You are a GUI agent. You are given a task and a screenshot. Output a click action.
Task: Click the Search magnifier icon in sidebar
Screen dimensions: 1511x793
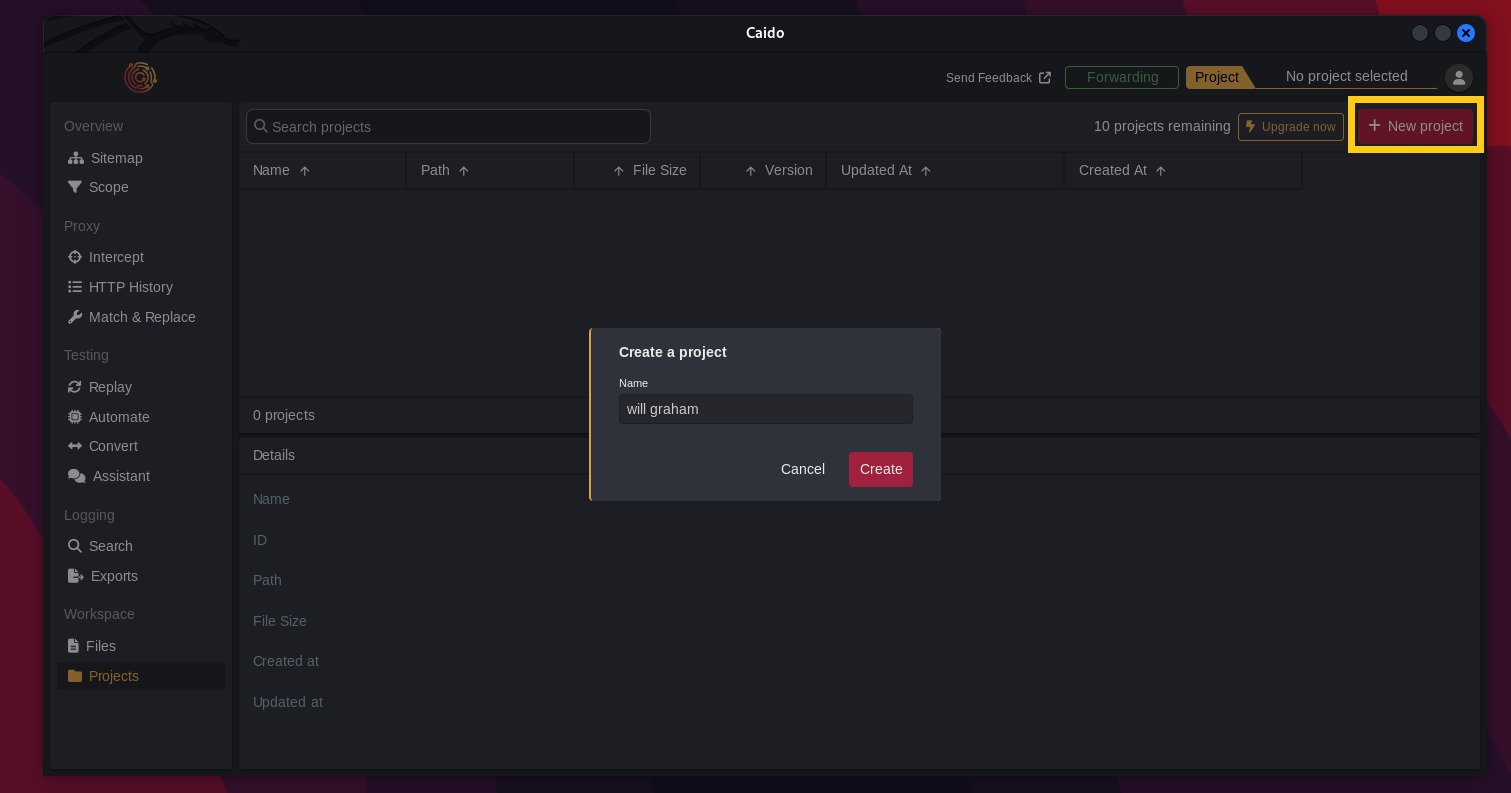[x=74, y=546]
